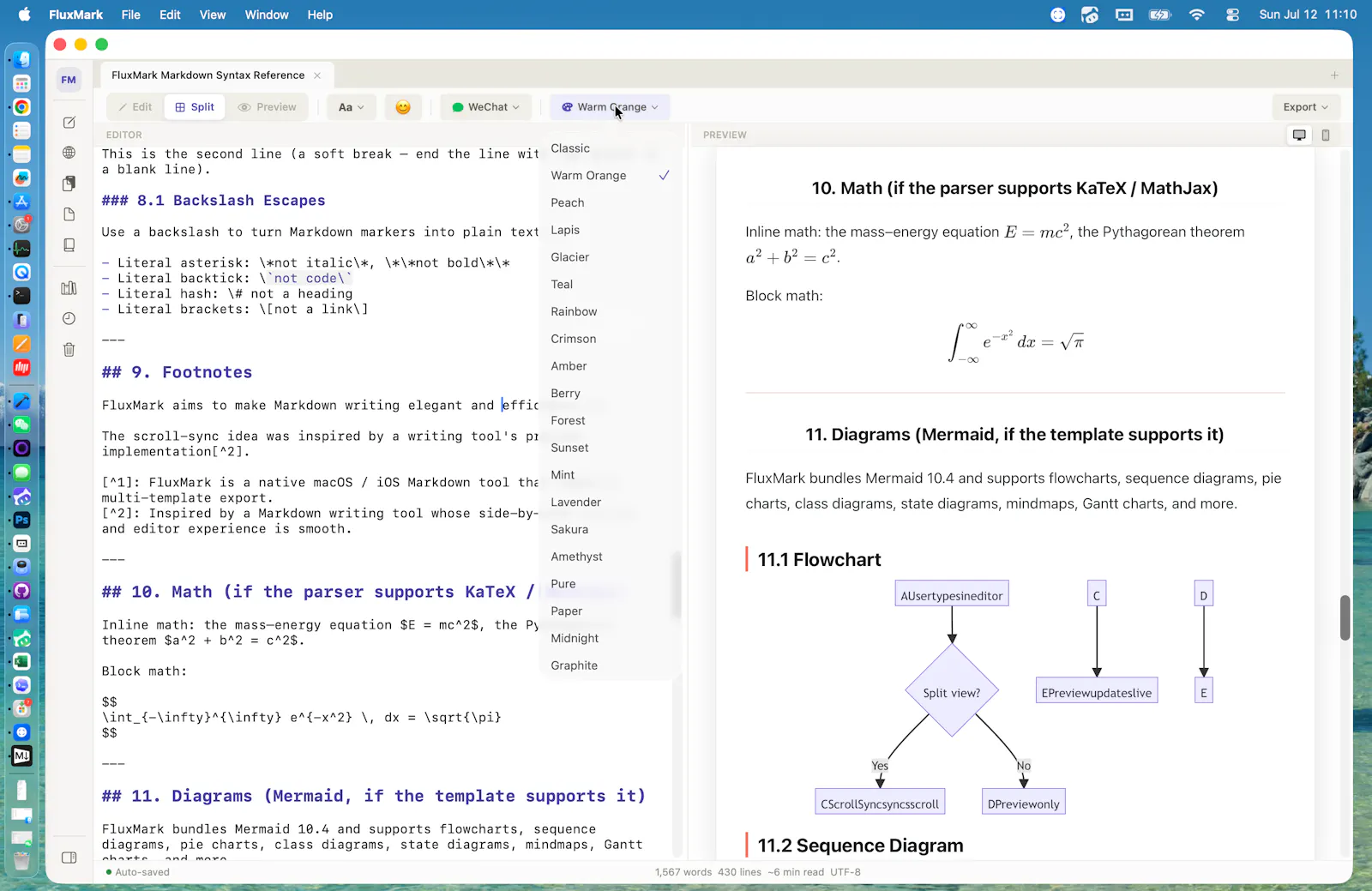Create a new document via the compose icon

(69, 123)
